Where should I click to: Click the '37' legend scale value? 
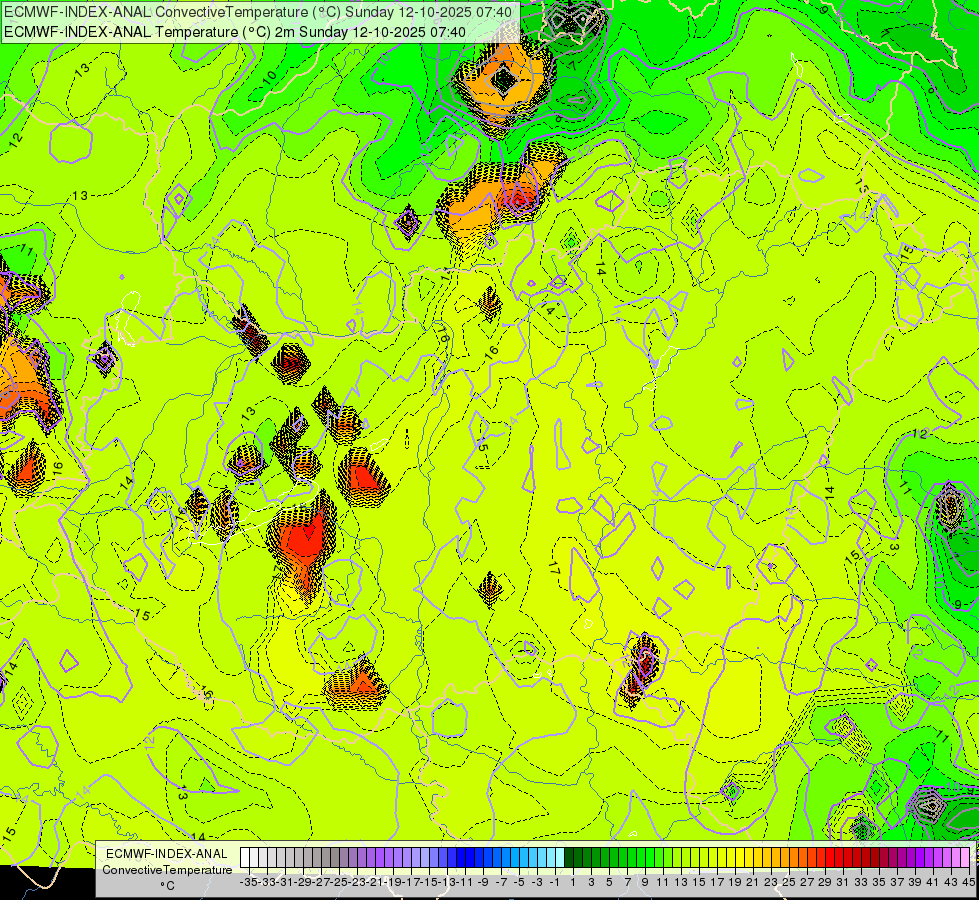coord(897,882)
